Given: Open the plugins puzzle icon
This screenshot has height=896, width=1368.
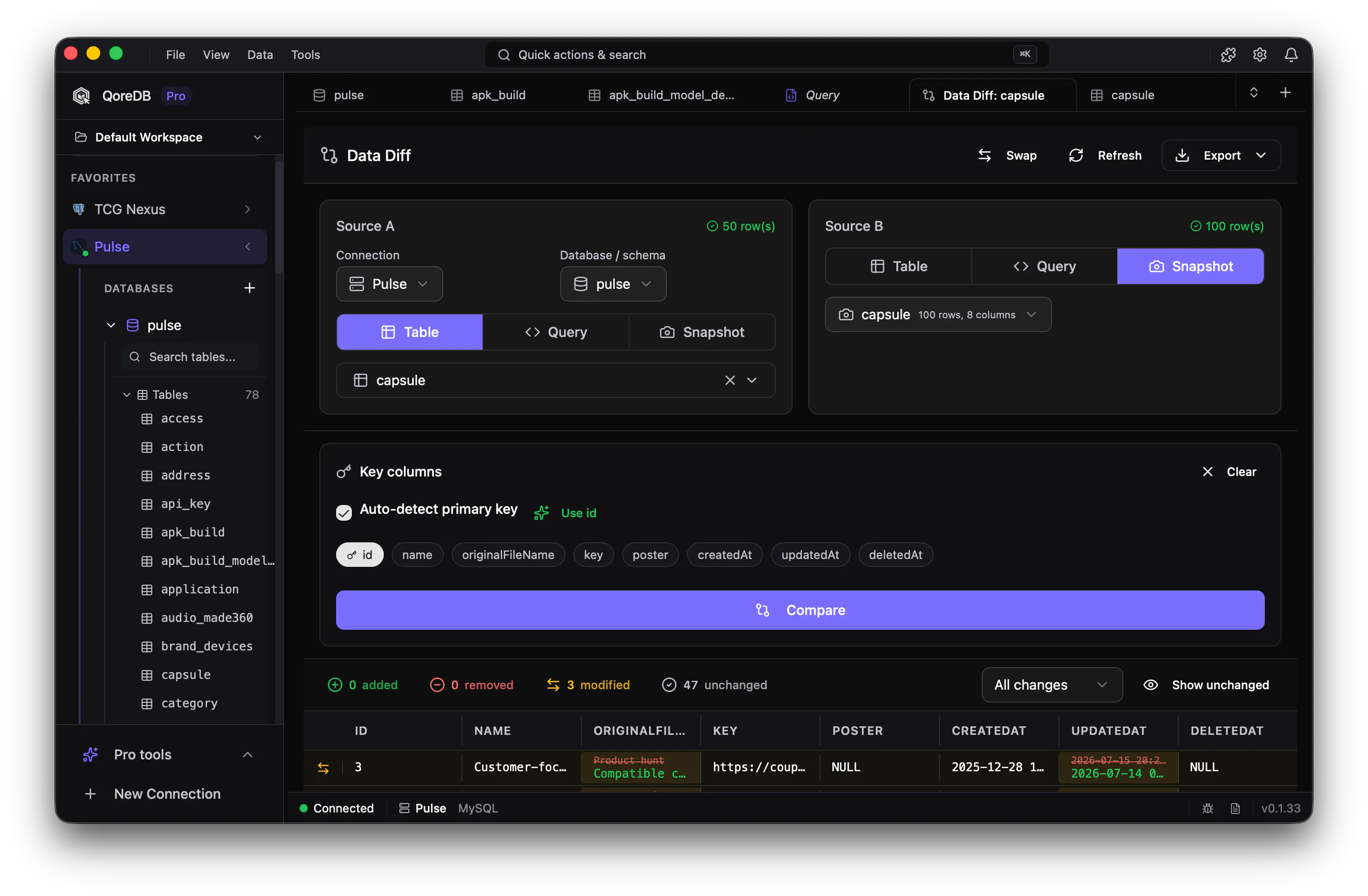Looking at the screenshot, I should click(x=1228, y=55).
